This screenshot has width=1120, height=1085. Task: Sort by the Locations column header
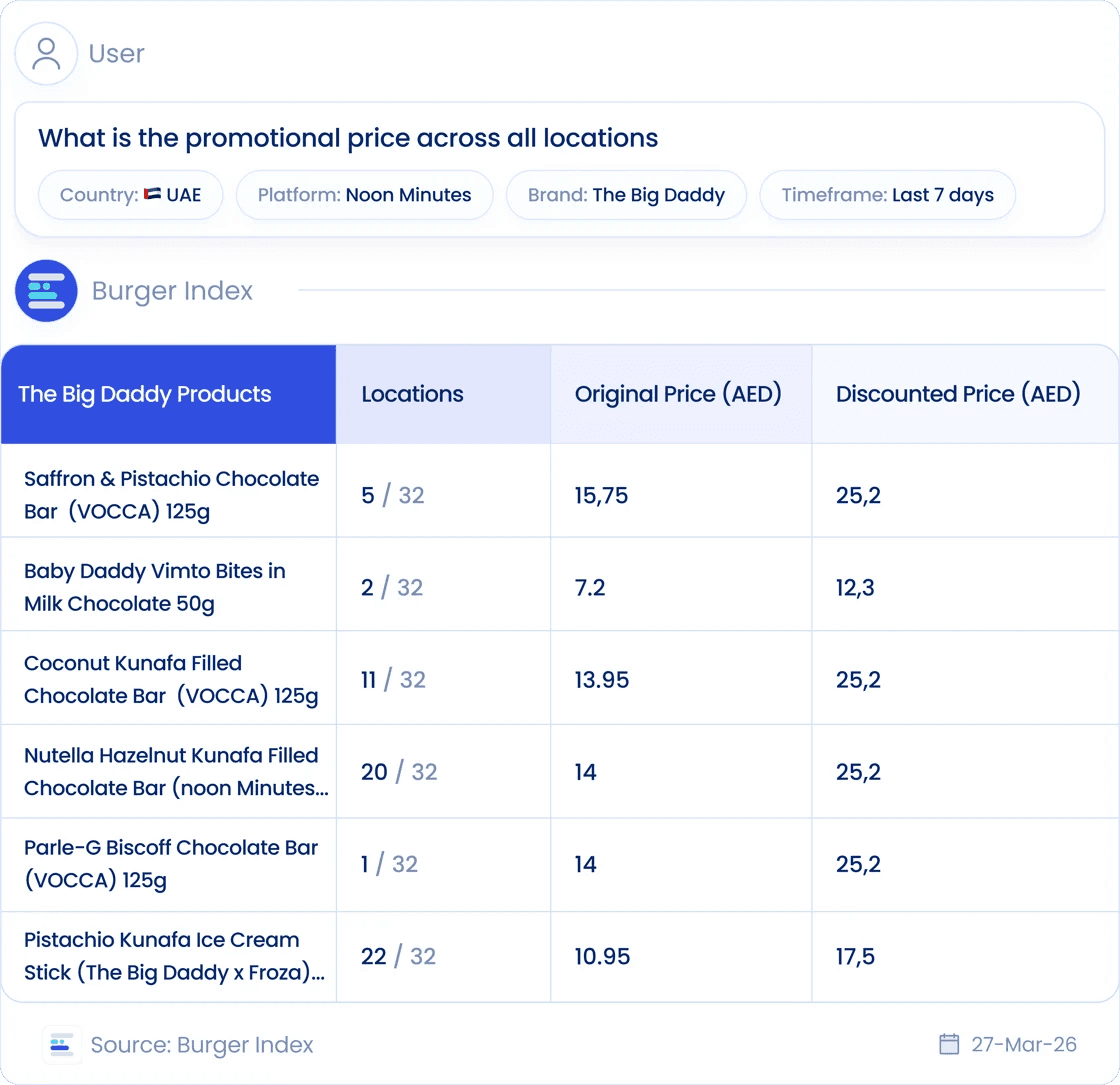coord(444,394)
